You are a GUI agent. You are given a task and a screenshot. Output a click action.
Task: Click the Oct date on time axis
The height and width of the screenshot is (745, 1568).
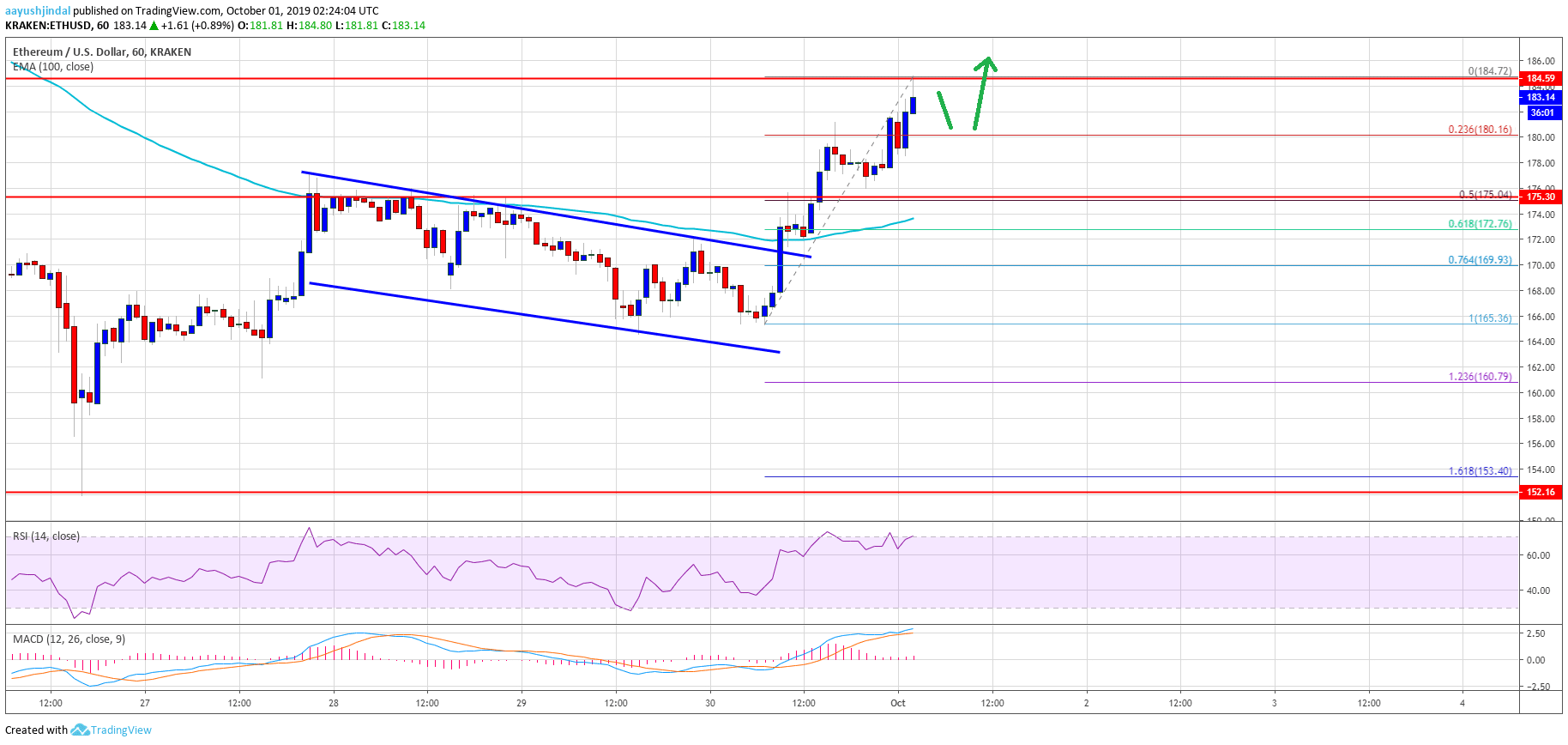pyautogui.click(x=897, y=703)
